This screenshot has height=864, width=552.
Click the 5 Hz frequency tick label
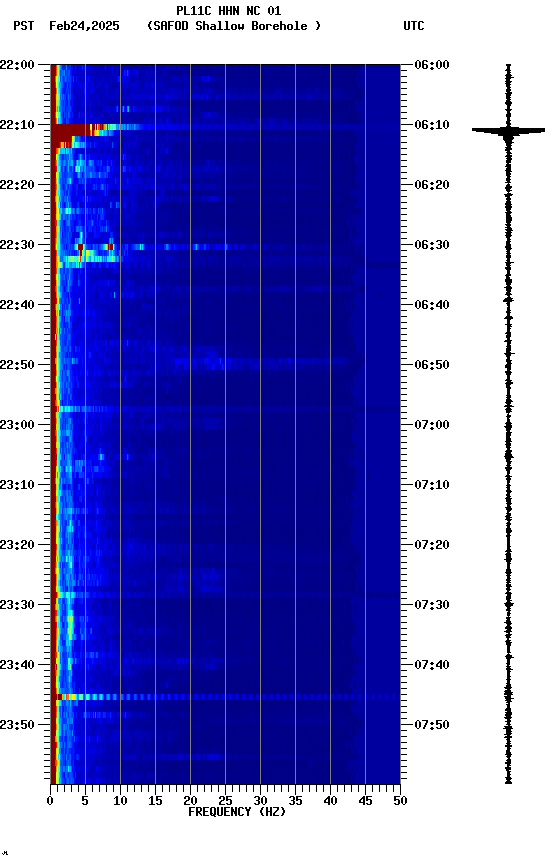tap(85, 801)
